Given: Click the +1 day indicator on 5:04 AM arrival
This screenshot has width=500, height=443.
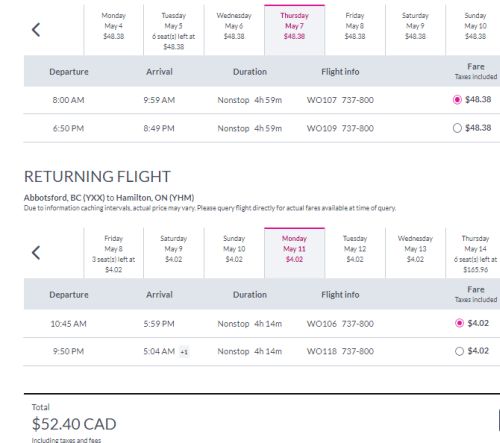Looking at the screenshot, I should pos(184,352).
